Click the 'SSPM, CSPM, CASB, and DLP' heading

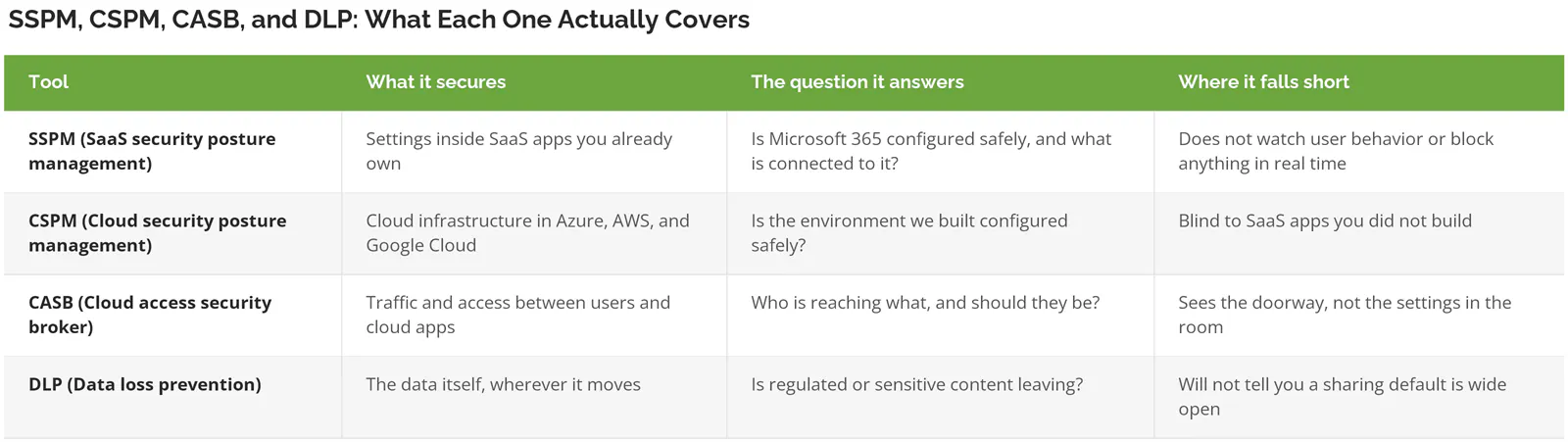coord(378,20)
